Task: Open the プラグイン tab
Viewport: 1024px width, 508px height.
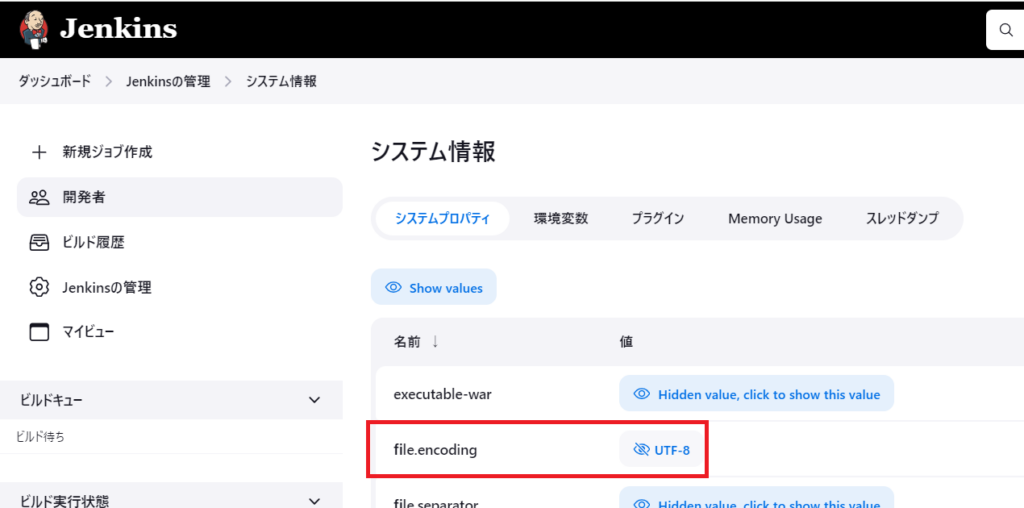Action: click(x=657, y=218)
